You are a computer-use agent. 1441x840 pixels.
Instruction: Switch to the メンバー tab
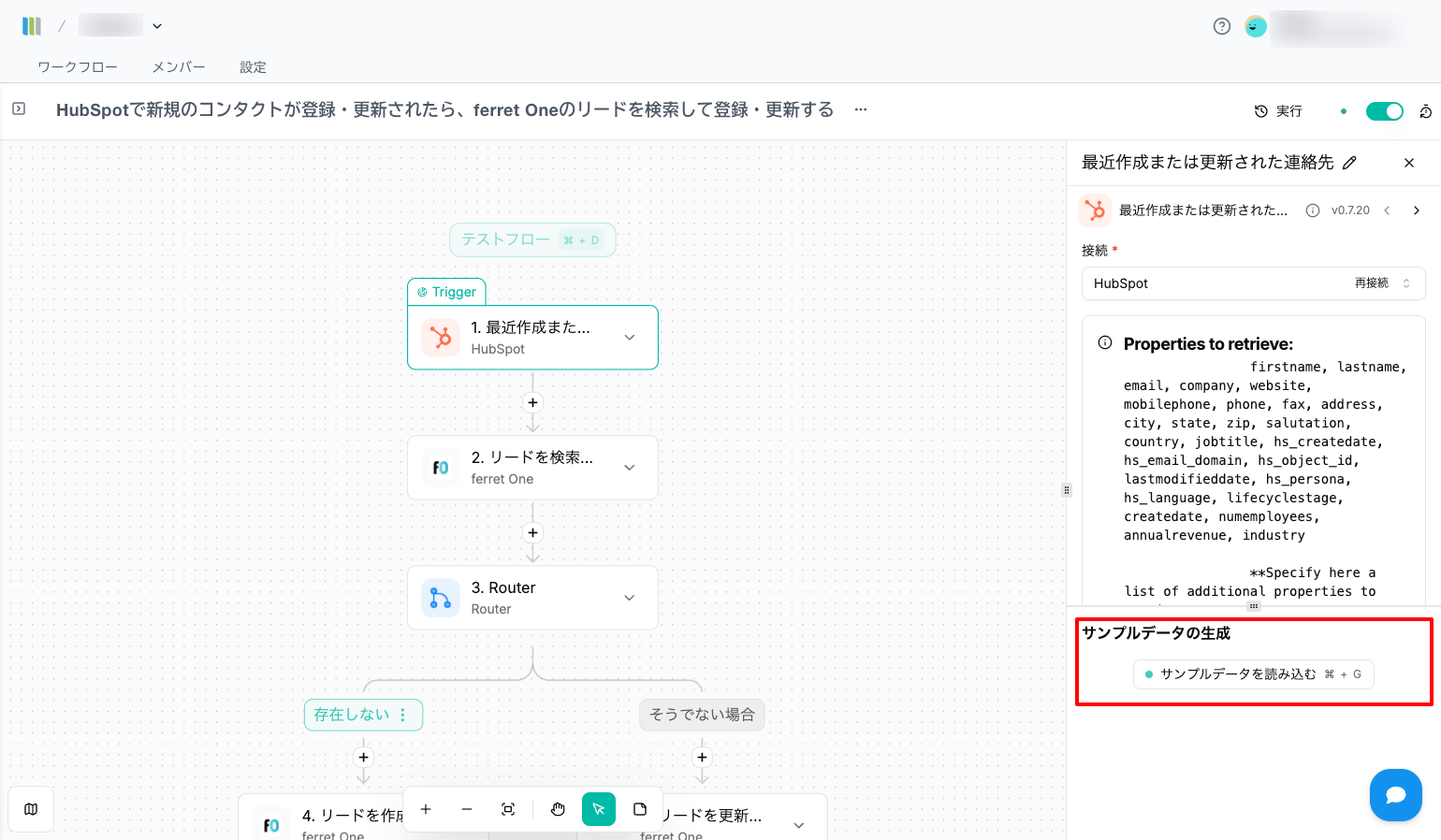click(179, 67)
